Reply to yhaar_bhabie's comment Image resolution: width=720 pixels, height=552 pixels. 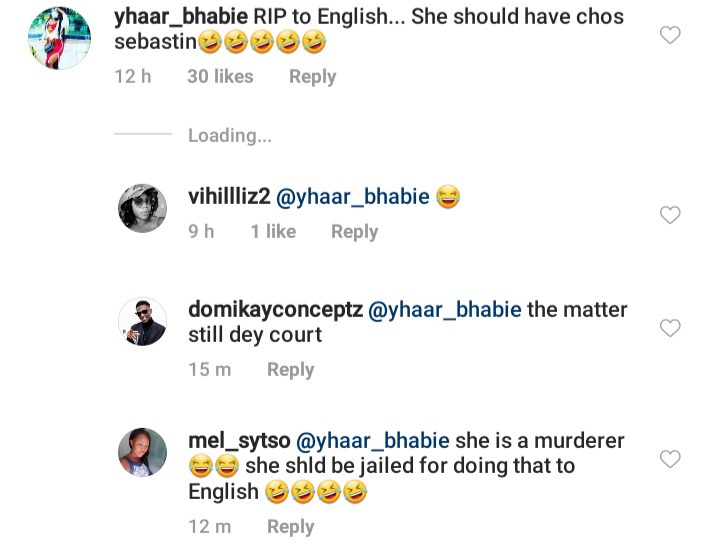312,77
